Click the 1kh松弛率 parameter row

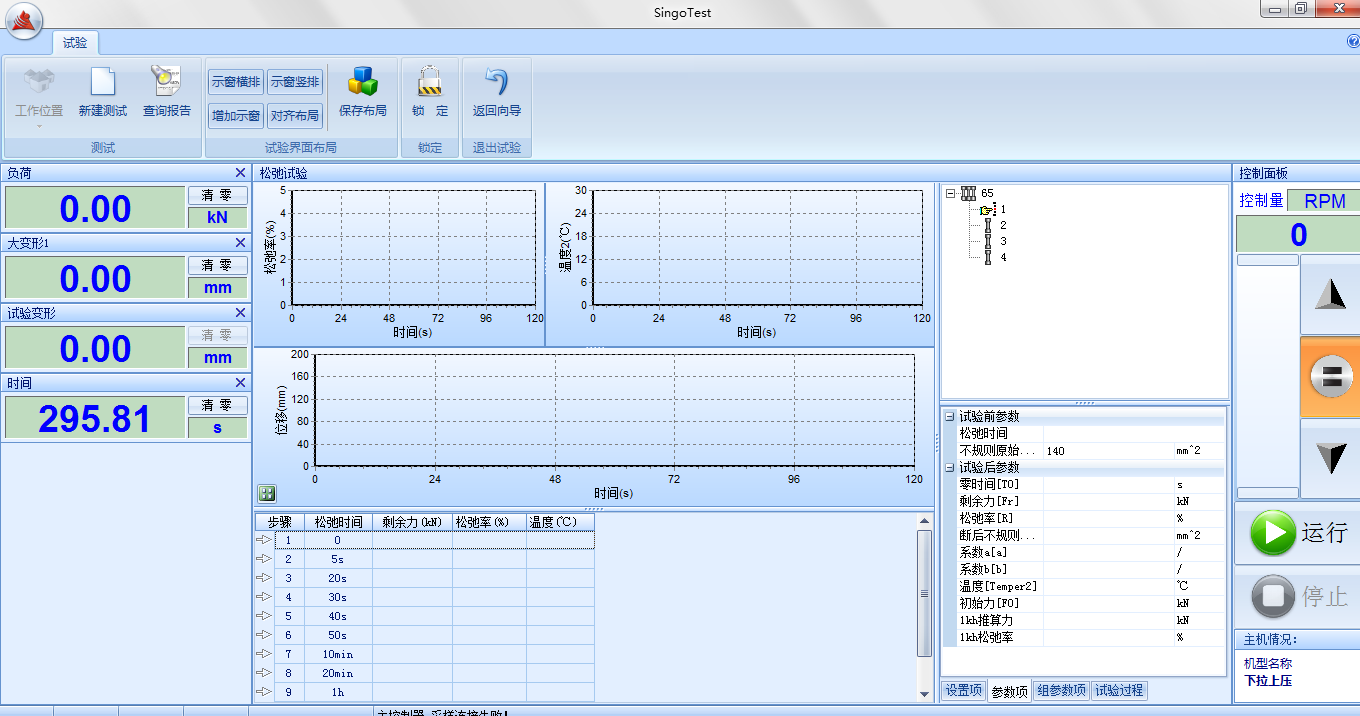pyautogui.click(x=1083, y=637)
